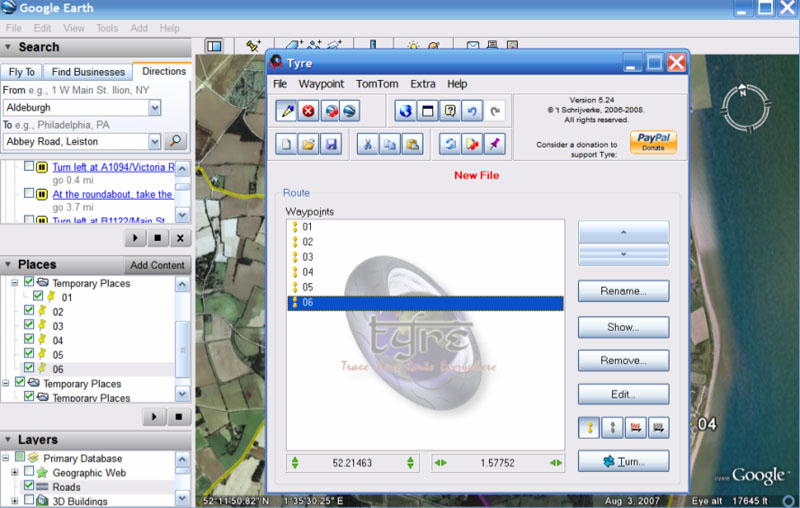Toggle checkbox for waypoint 05 in Places
Screen dimensions: 800x508
[x=29, y=353]
